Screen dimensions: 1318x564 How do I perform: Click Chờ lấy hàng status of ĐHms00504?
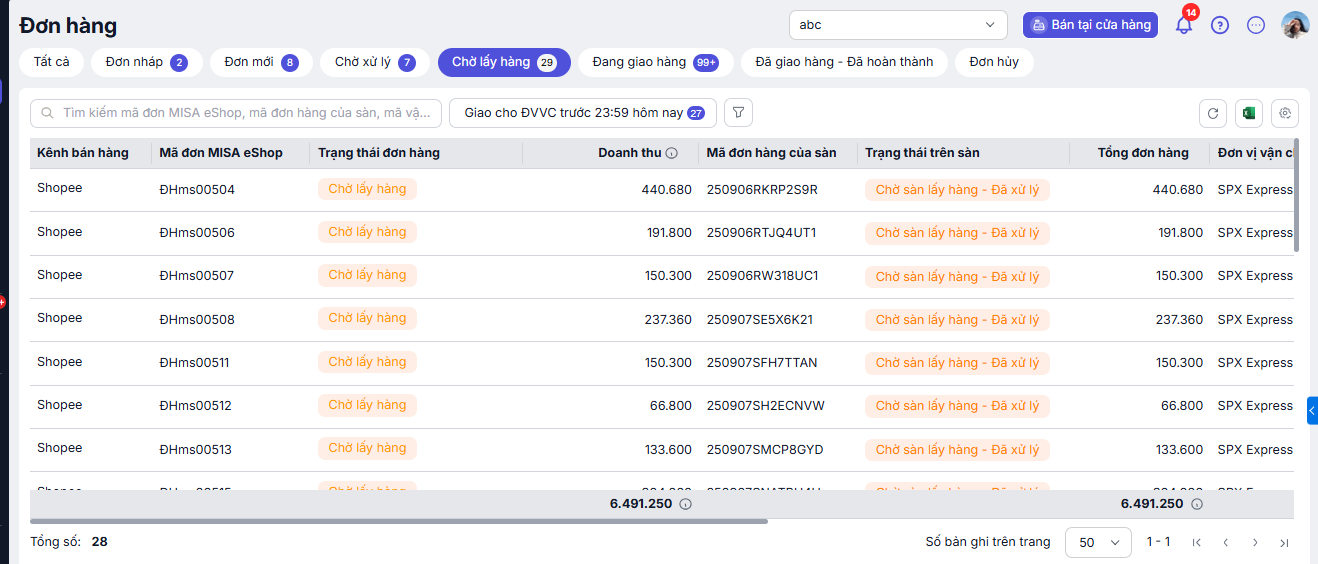tap(367, 189)
